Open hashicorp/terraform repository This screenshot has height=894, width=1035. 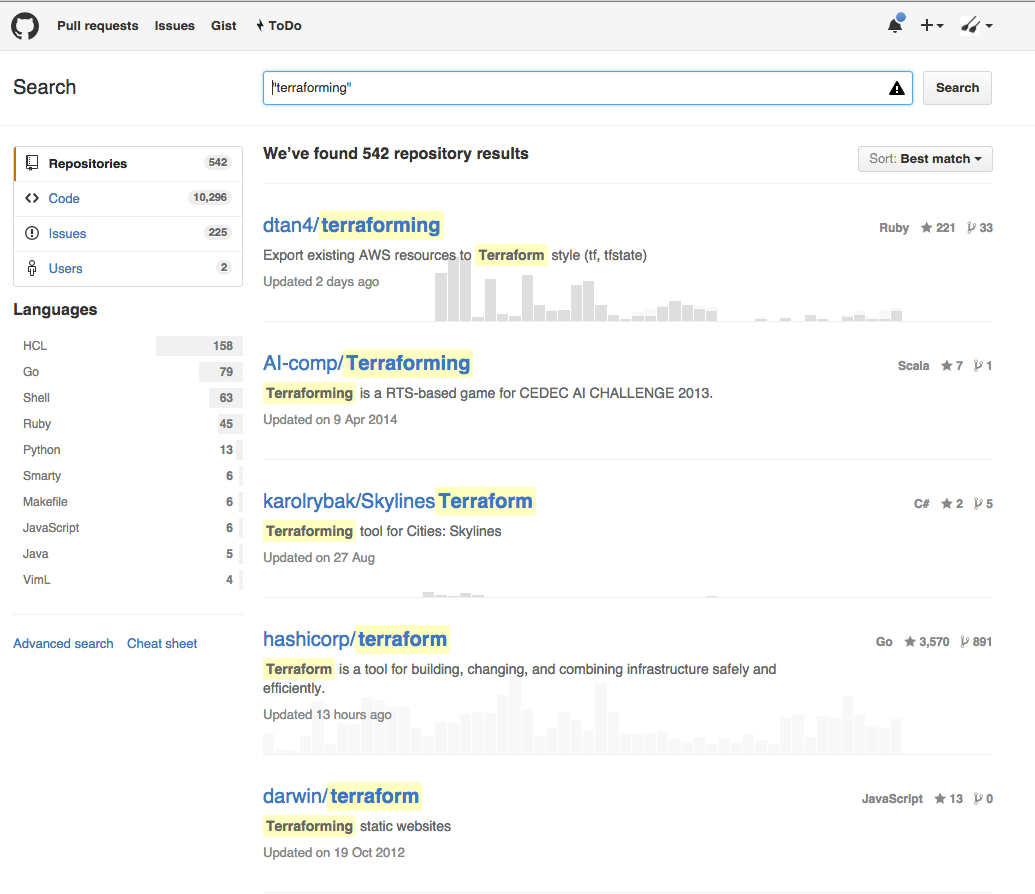coord(355,639)
